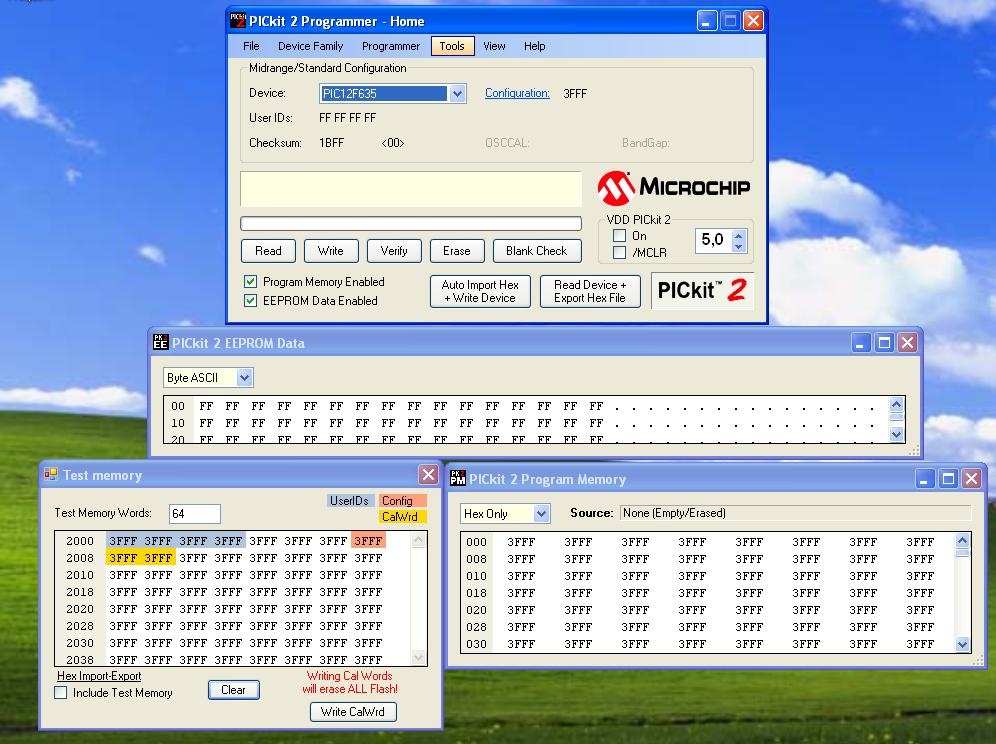Image resolution: width=996 pixels, height=744 pixels.
Task: Toggle EEPROM Data Enabled checkbox
Action: click(x=250, y=301)
